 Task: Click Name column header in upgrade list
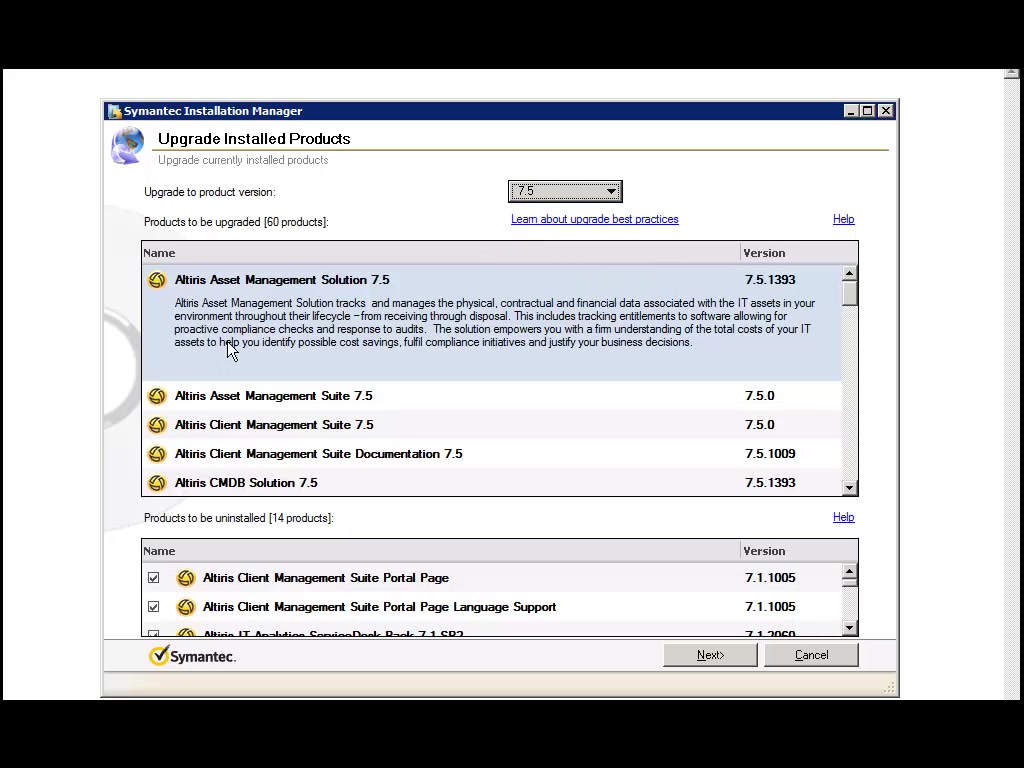click(x=441, y=253)
